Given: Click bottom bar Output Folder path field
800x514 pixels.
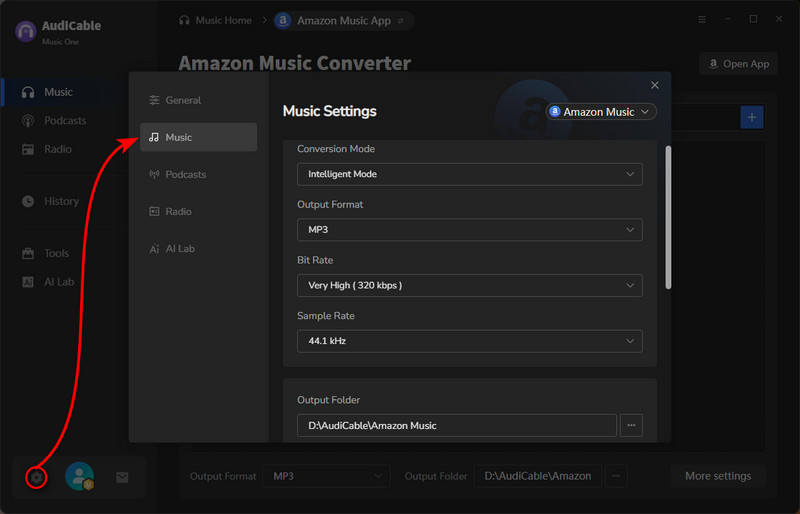Looking at the screenshot, I should tap(537, 476).
